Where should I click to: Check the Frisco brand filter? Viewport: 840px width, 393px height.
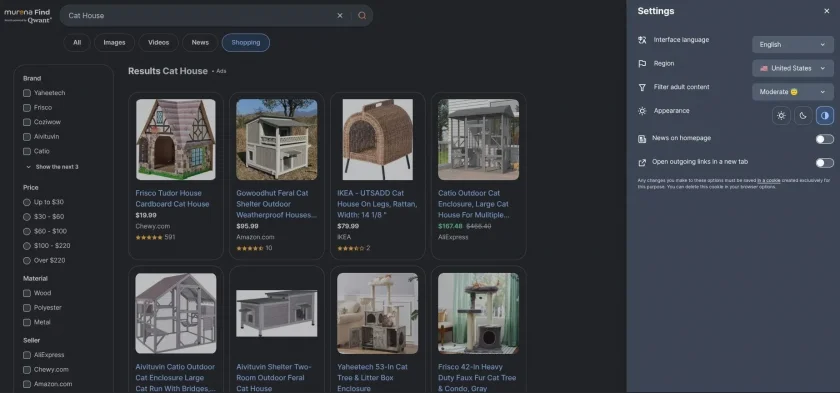click(27, 108)
